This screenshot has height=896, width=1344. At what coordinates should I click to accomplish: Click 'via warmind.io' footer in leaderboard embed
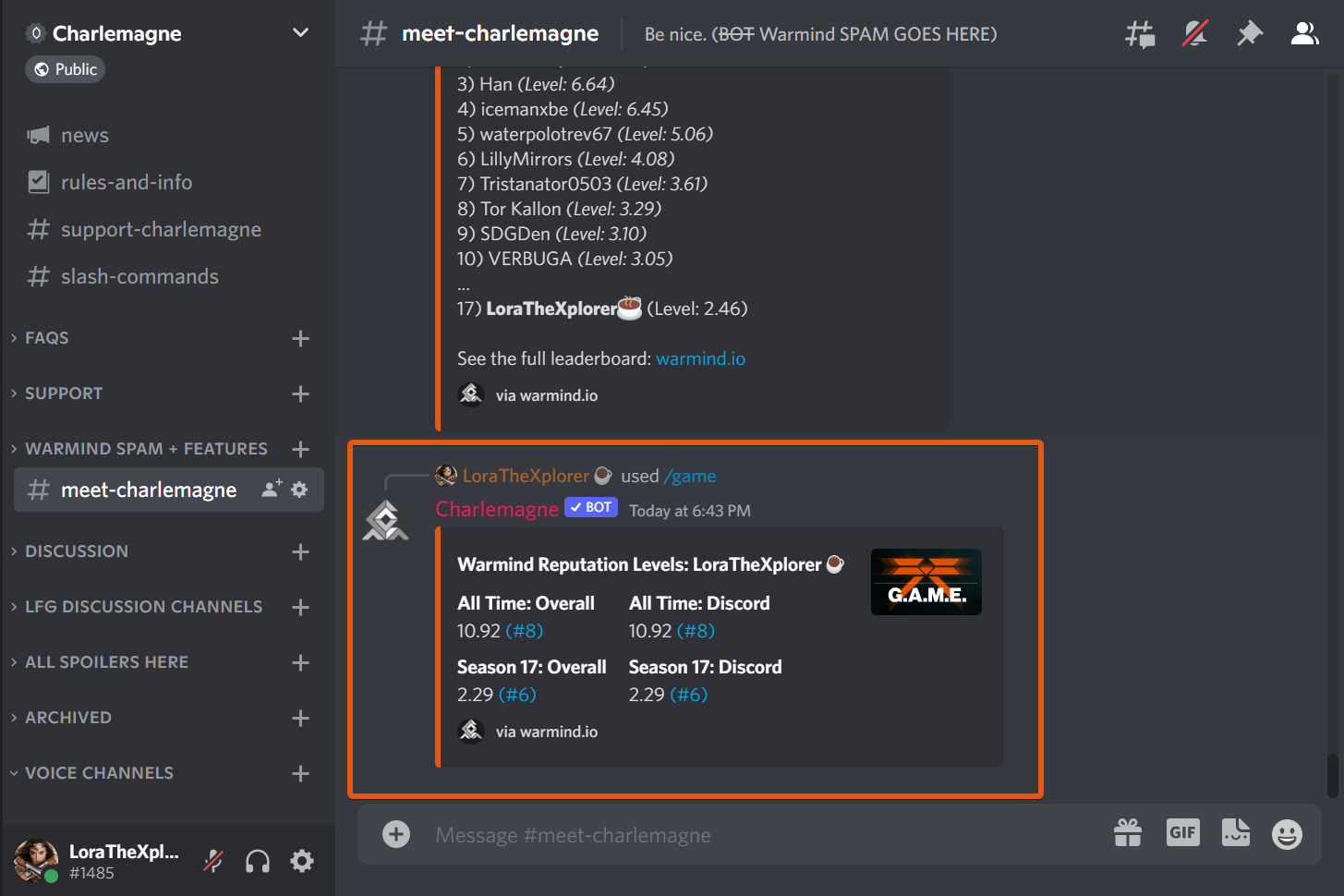point(546,395)
